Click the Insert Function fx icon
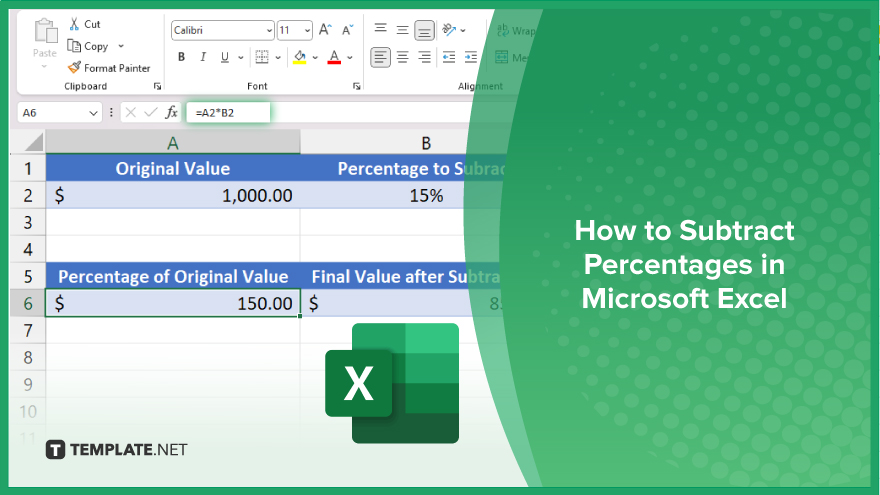 (171, 112)
